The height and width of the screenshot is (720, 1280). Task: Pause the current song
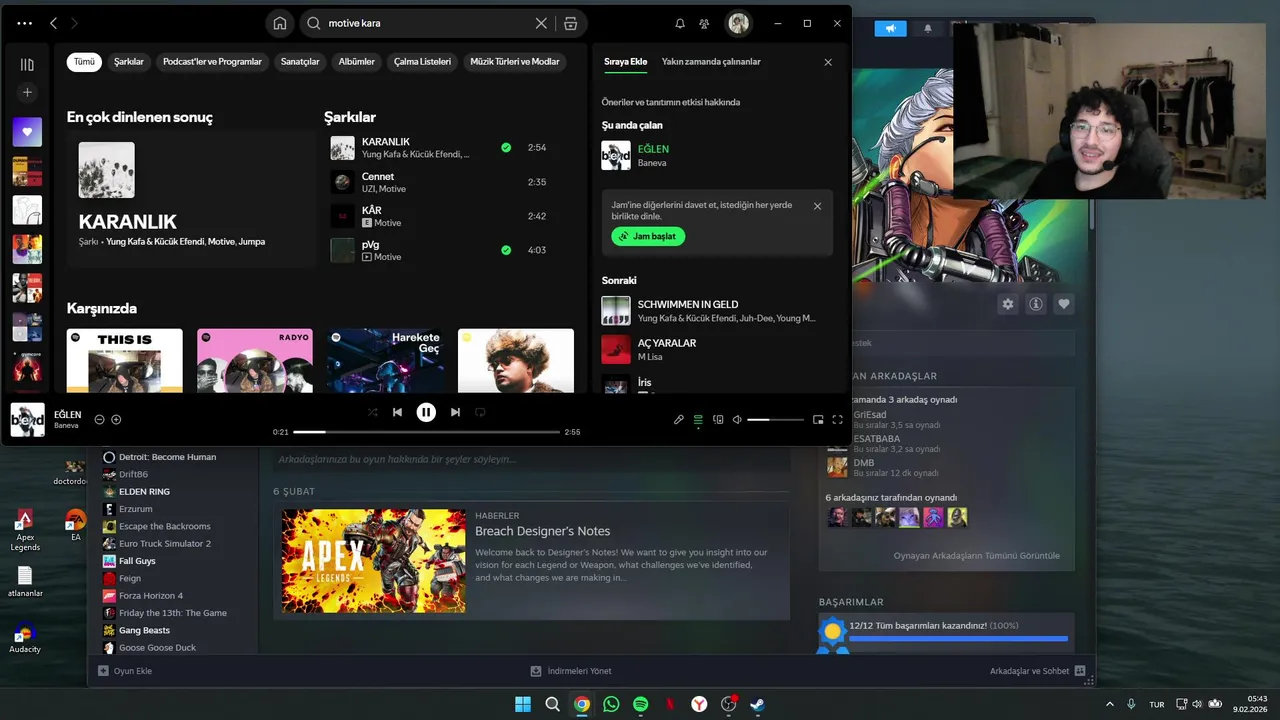coord(426,412)
